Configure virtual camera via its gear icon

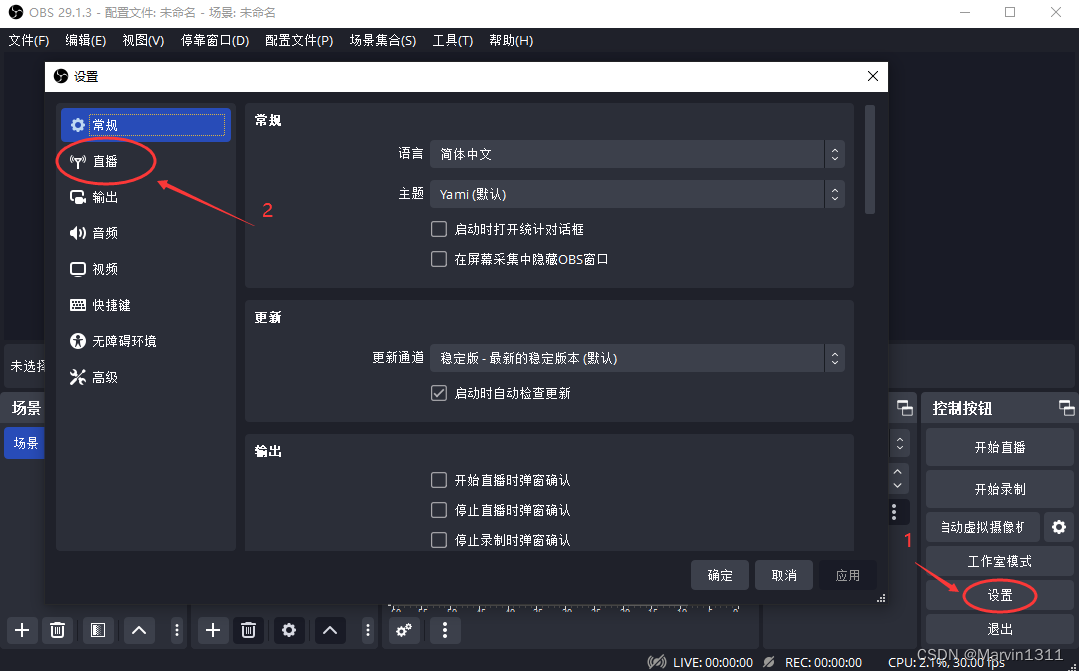tap(1059, 526)
